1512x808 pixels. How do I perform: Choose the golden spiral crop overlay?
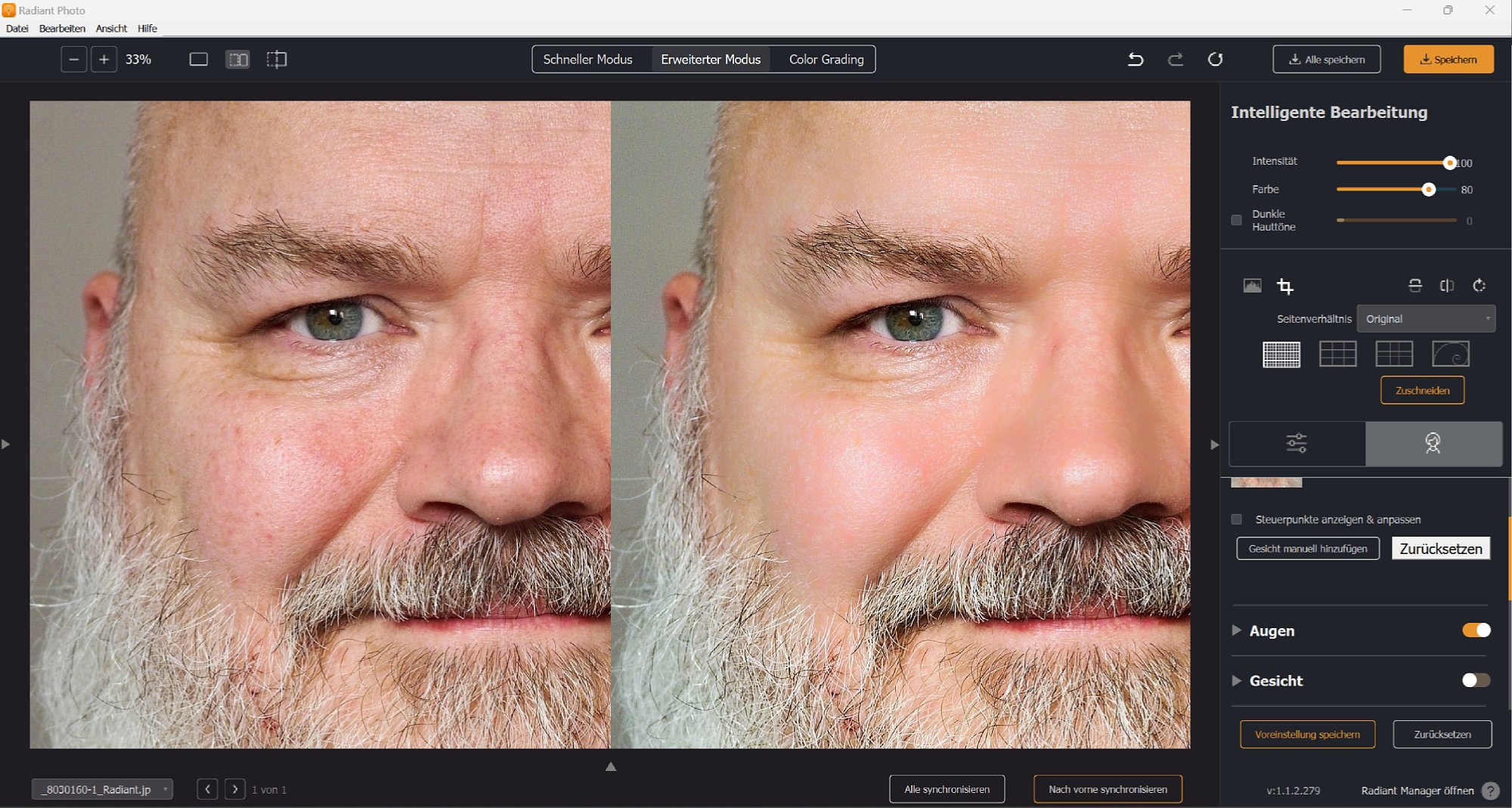tap(1451, 354)
